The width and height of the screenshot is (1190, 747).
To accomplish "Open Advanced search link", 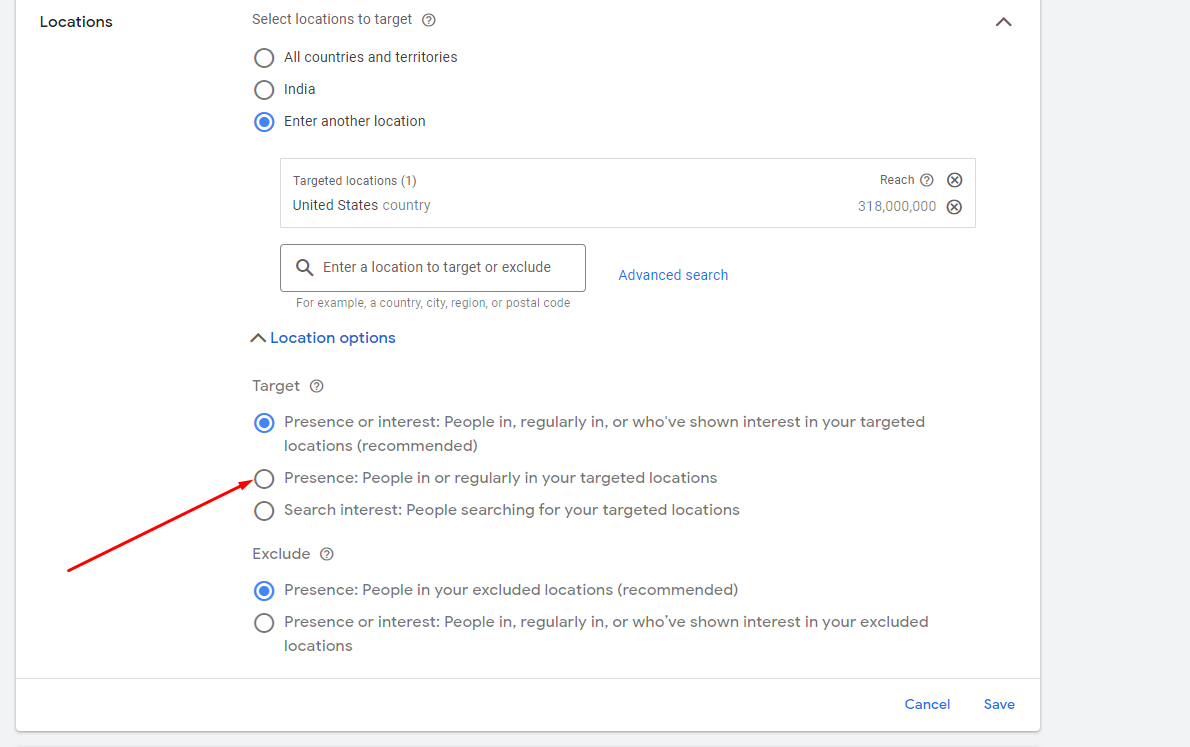I will pos(673,275).
